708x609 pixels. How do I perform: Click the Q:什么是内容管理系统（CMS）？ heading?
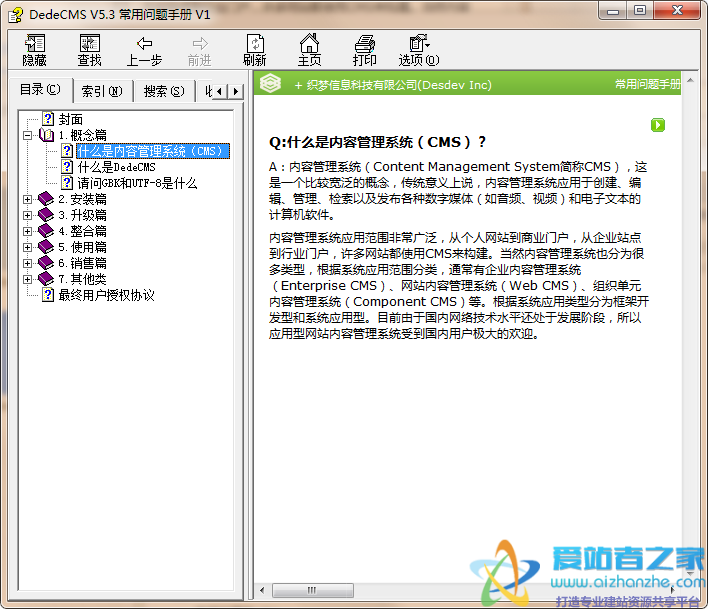377,142
